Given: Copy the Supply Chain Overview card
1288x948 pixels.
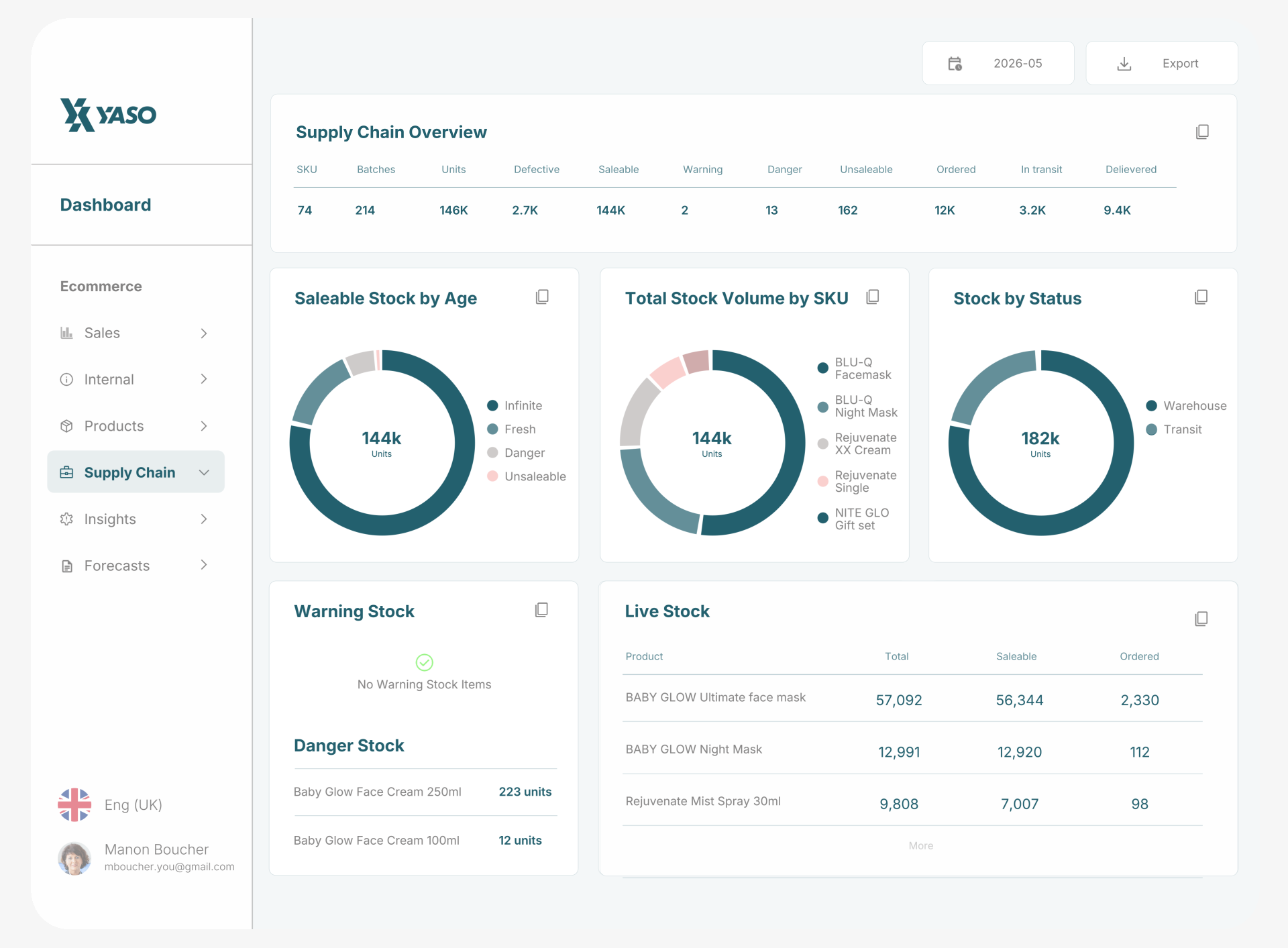Looking at the screenshot, I should 1202,131.
